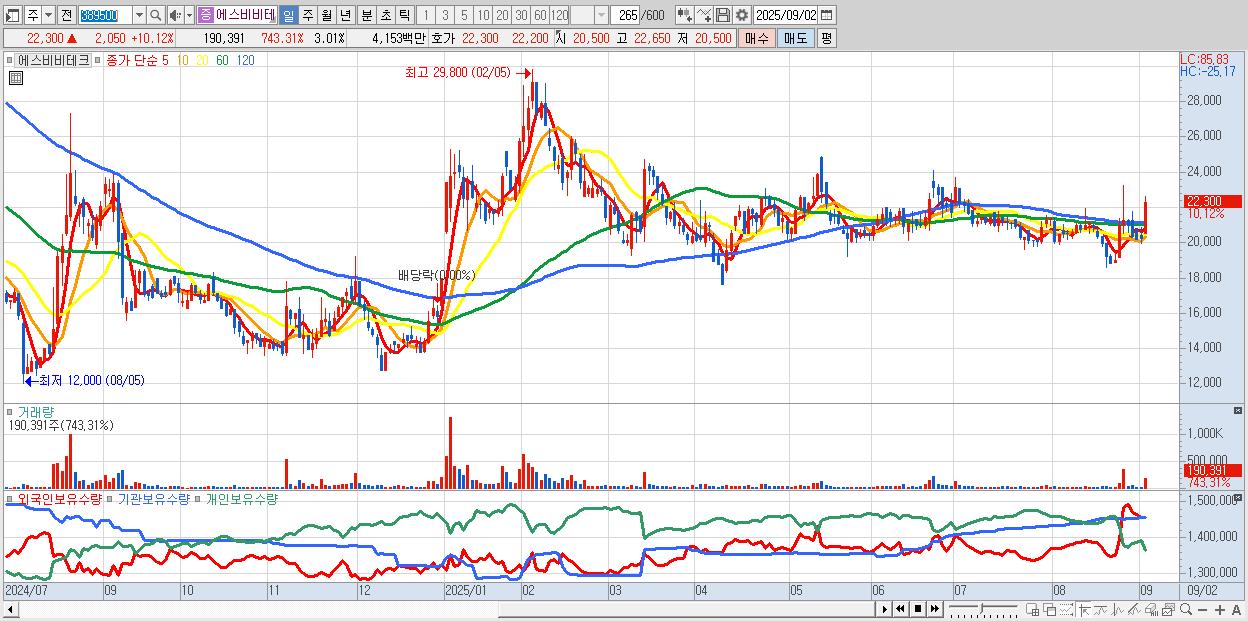Save the chart using the disk icon
Screen dimensions: 1248x621
(x=723, y=15)
